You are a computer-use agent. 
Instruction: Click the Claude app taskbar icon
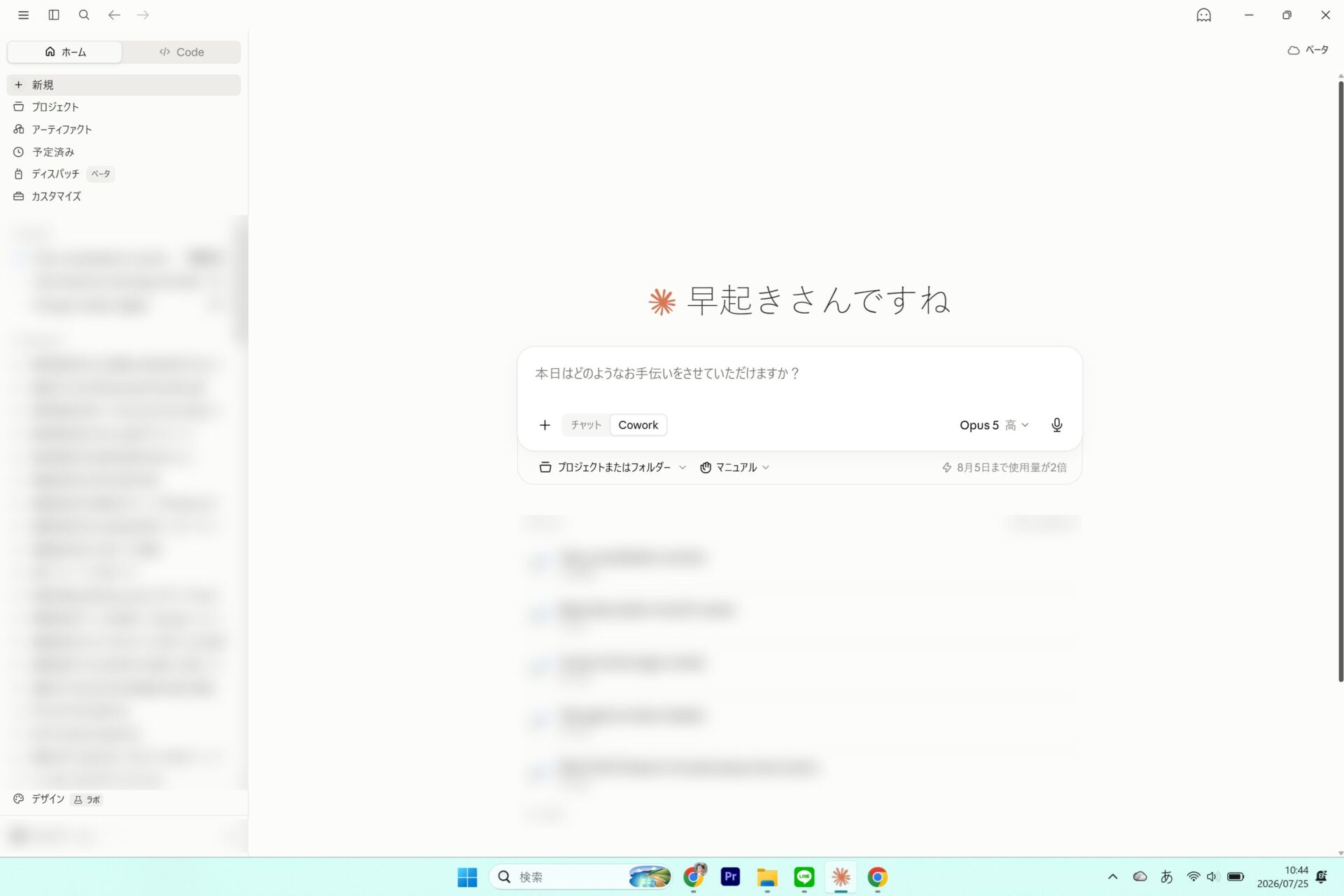point(841,877)
